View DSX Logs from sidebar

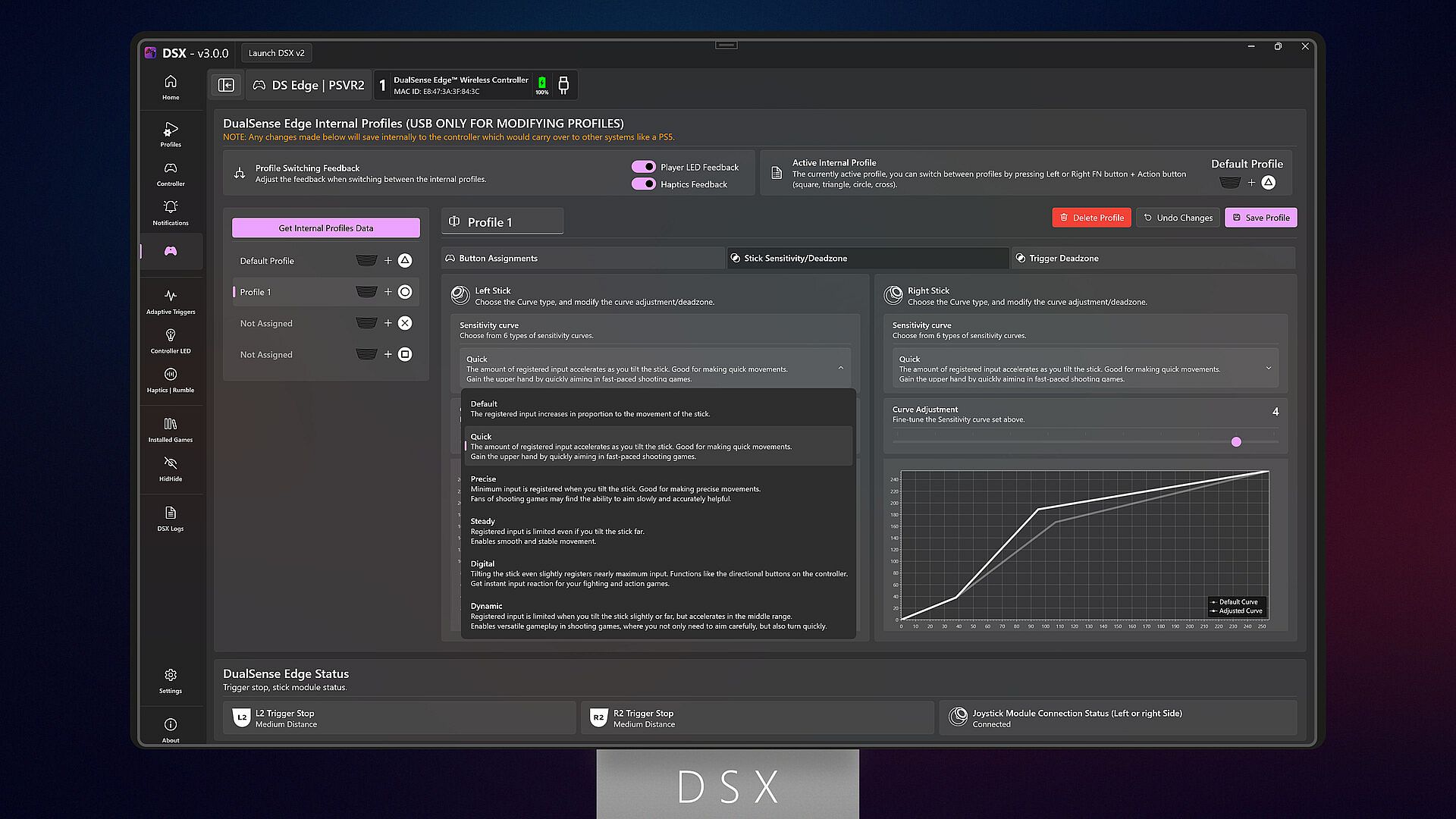tap(171, 518)
